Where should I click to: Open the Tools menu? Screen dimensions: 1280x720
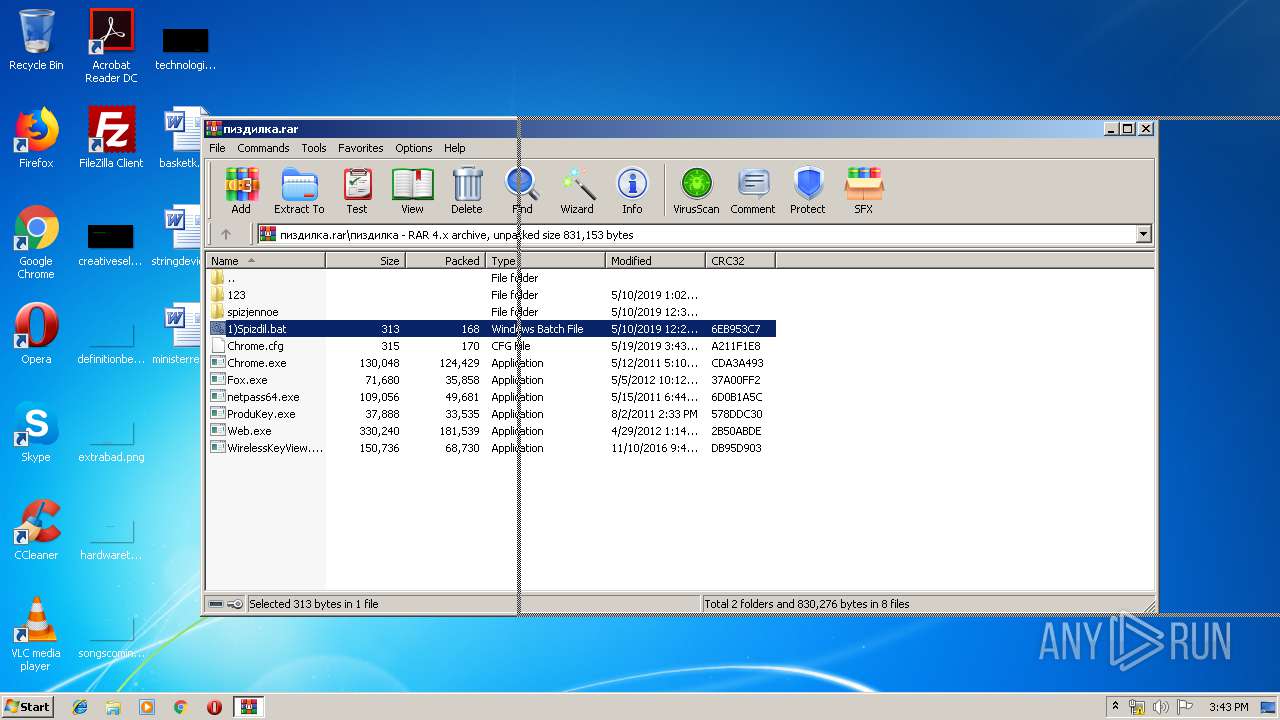[x=314, y=148]
